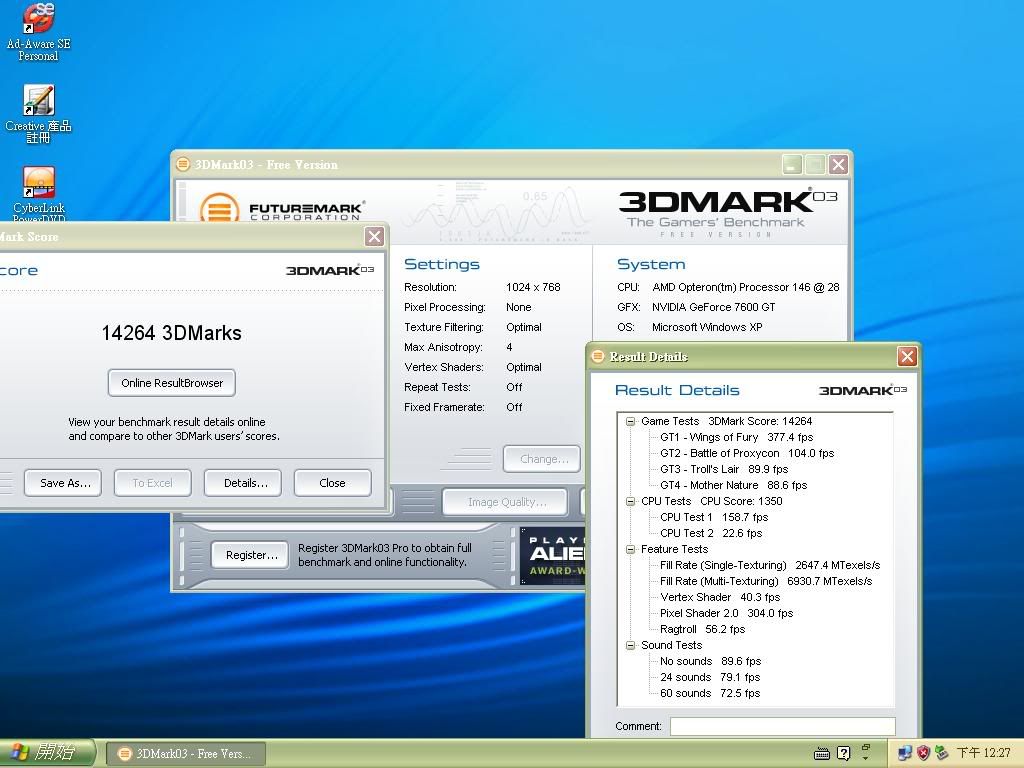Image resolution: width=1024 pixels, height=768 pixels.
Task: Click the Safely Remove Hardware tray icon
Action: click(940, 753)
